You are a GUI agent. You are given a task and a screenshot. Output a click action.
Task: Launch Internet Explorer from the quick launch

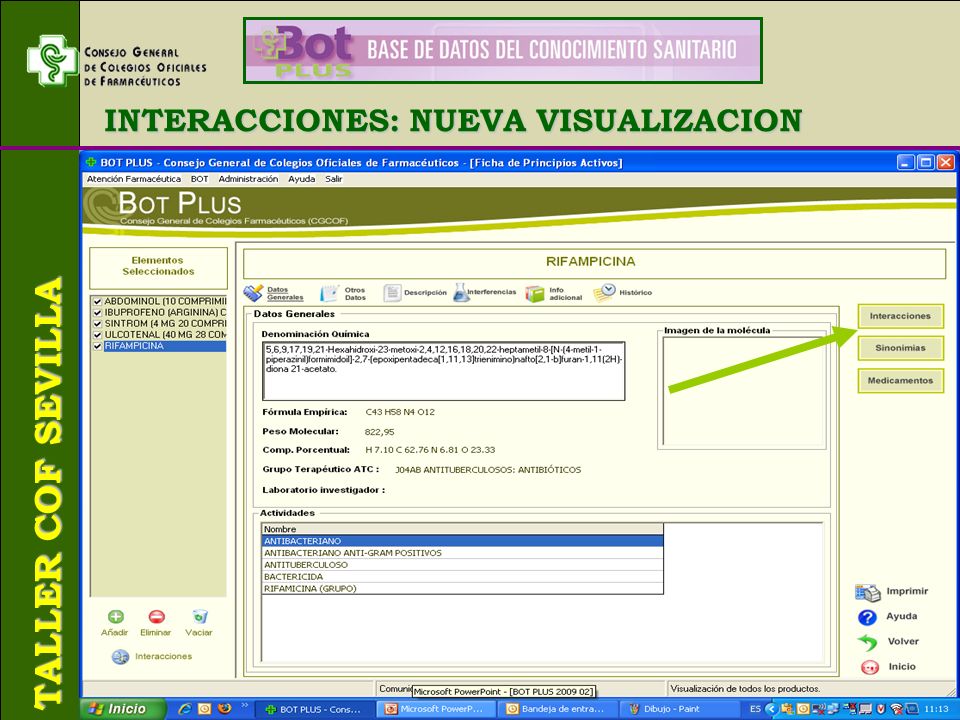click(184, 709)
